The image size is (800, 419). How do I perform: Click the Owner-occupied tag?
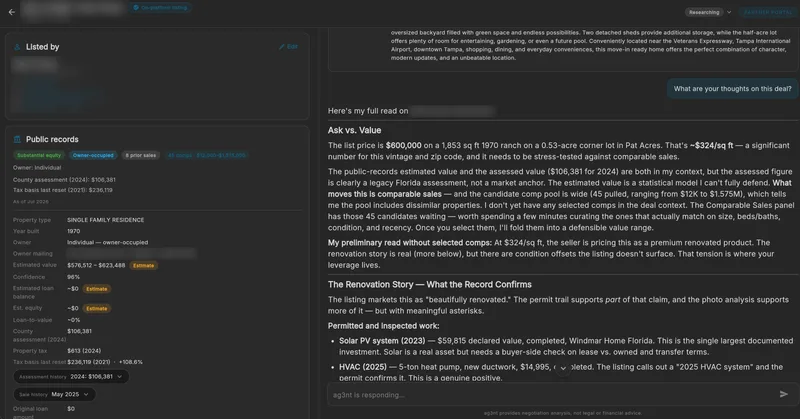[93, 155]
